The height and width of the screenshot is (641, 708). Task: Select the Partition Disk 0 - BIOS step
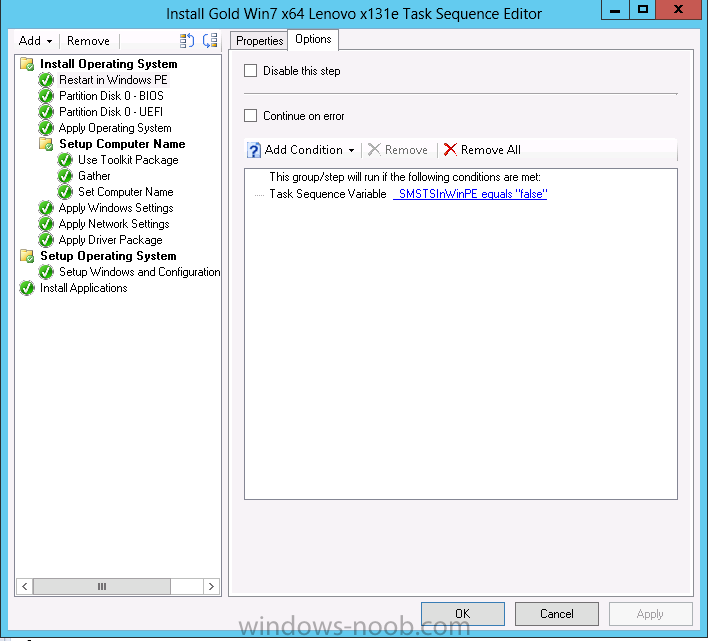[112, 96]
